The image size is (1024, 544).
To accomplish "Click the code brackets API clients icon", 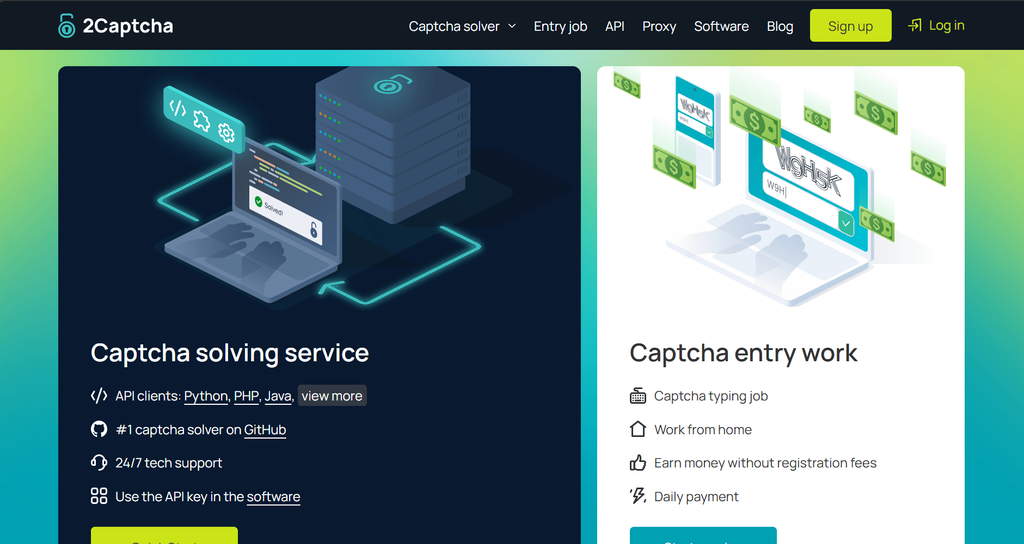I will (99, 396).
